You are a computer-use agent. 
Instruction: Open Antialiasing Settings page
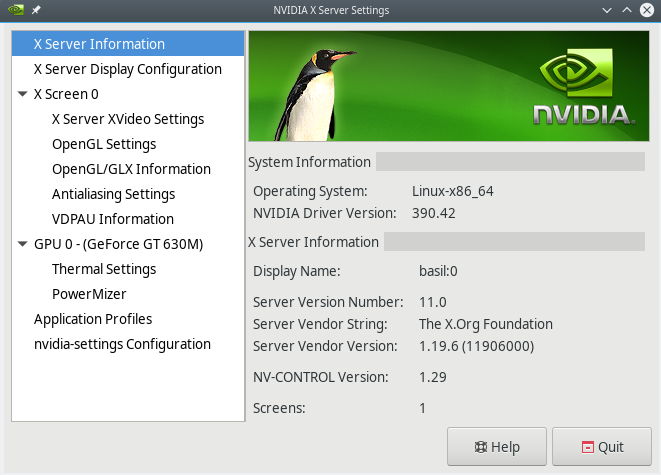(113, 194)
